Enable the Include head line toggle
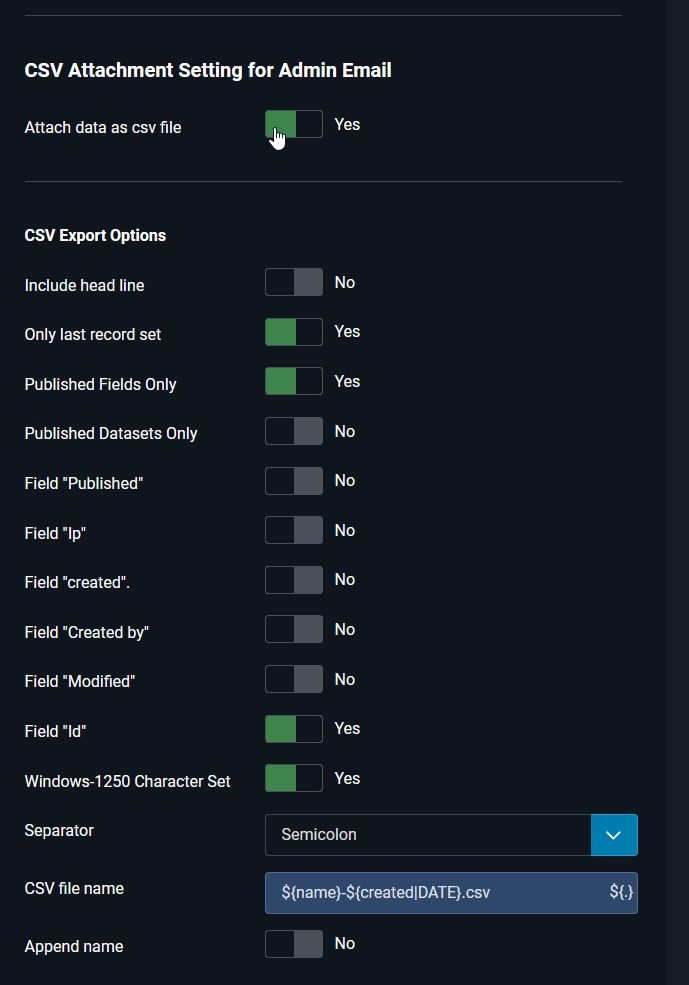The width and height of the screenshot is (689, 985). tap(294, 283)
